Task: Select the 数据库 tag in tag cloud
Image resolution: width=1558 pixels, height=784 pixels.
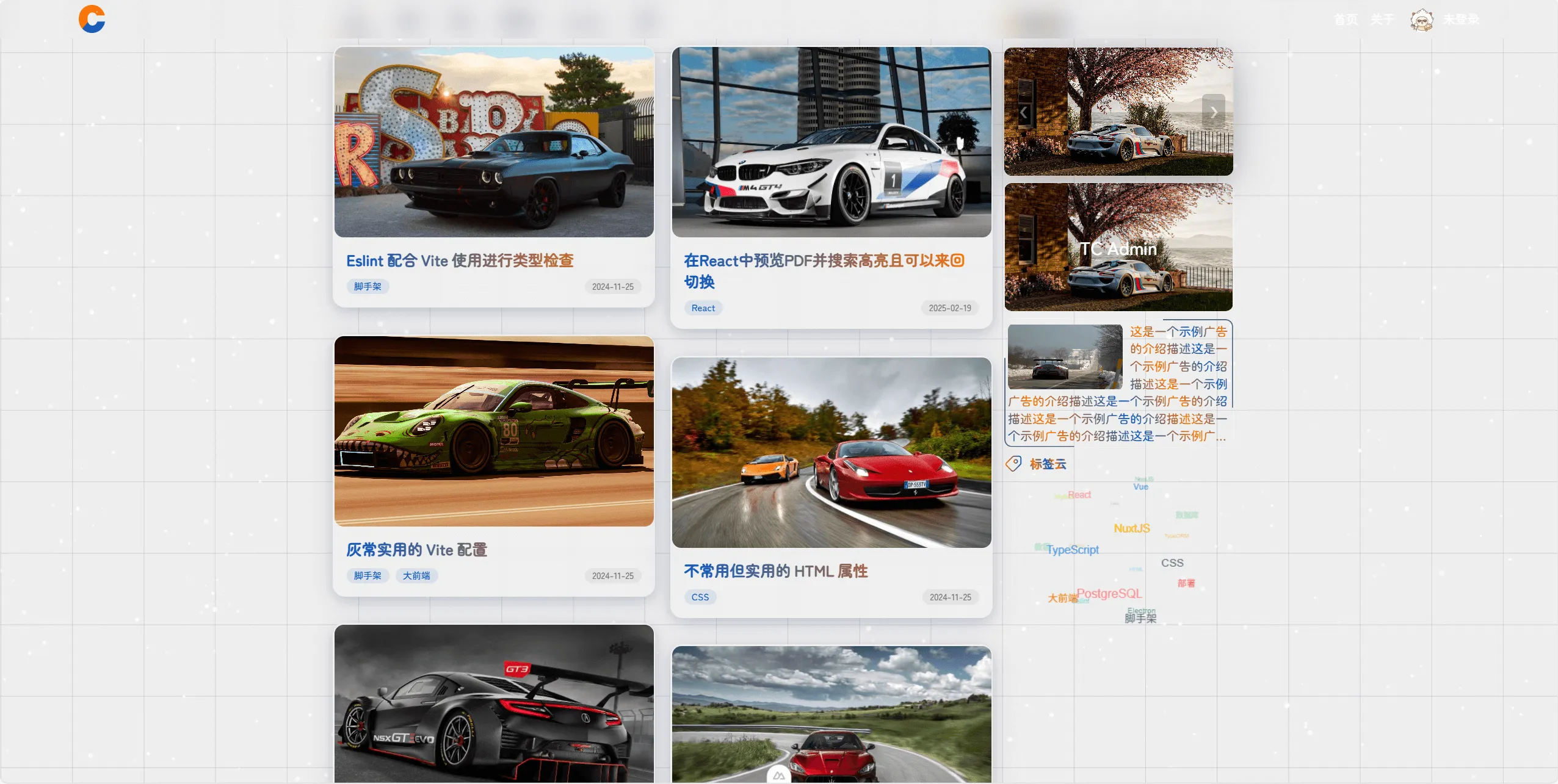Action: 1187,515
